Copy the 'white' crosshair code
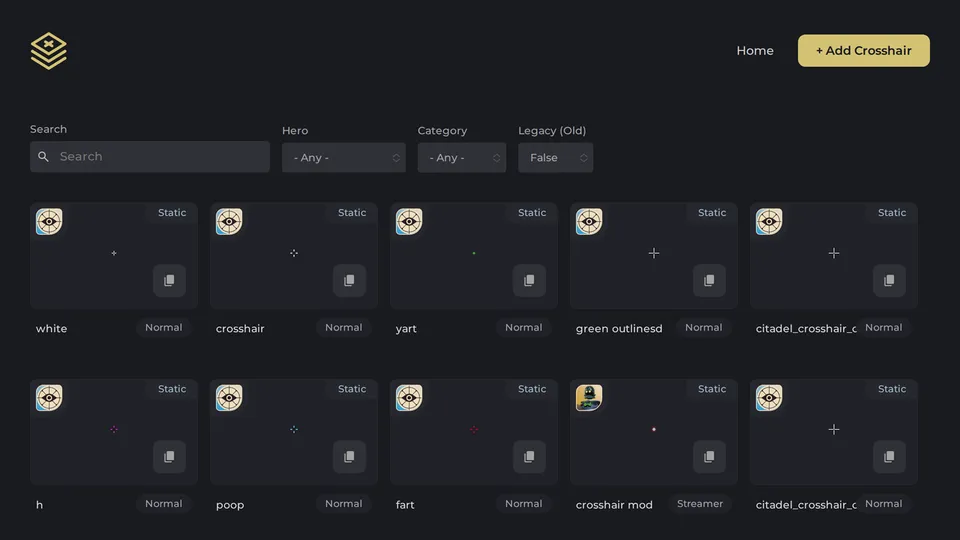The height and width of the screenshot is (540, 960). pyautogui.click(x=169, y=280)
